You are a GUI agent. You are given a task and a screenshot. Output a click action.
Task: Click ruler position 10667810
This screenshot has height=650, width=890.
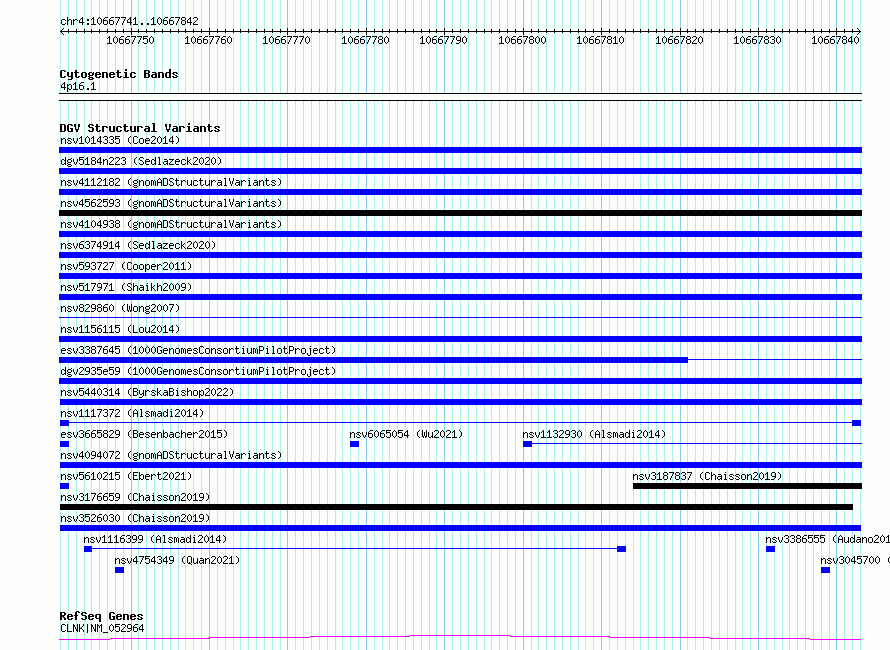coord(601,40)
